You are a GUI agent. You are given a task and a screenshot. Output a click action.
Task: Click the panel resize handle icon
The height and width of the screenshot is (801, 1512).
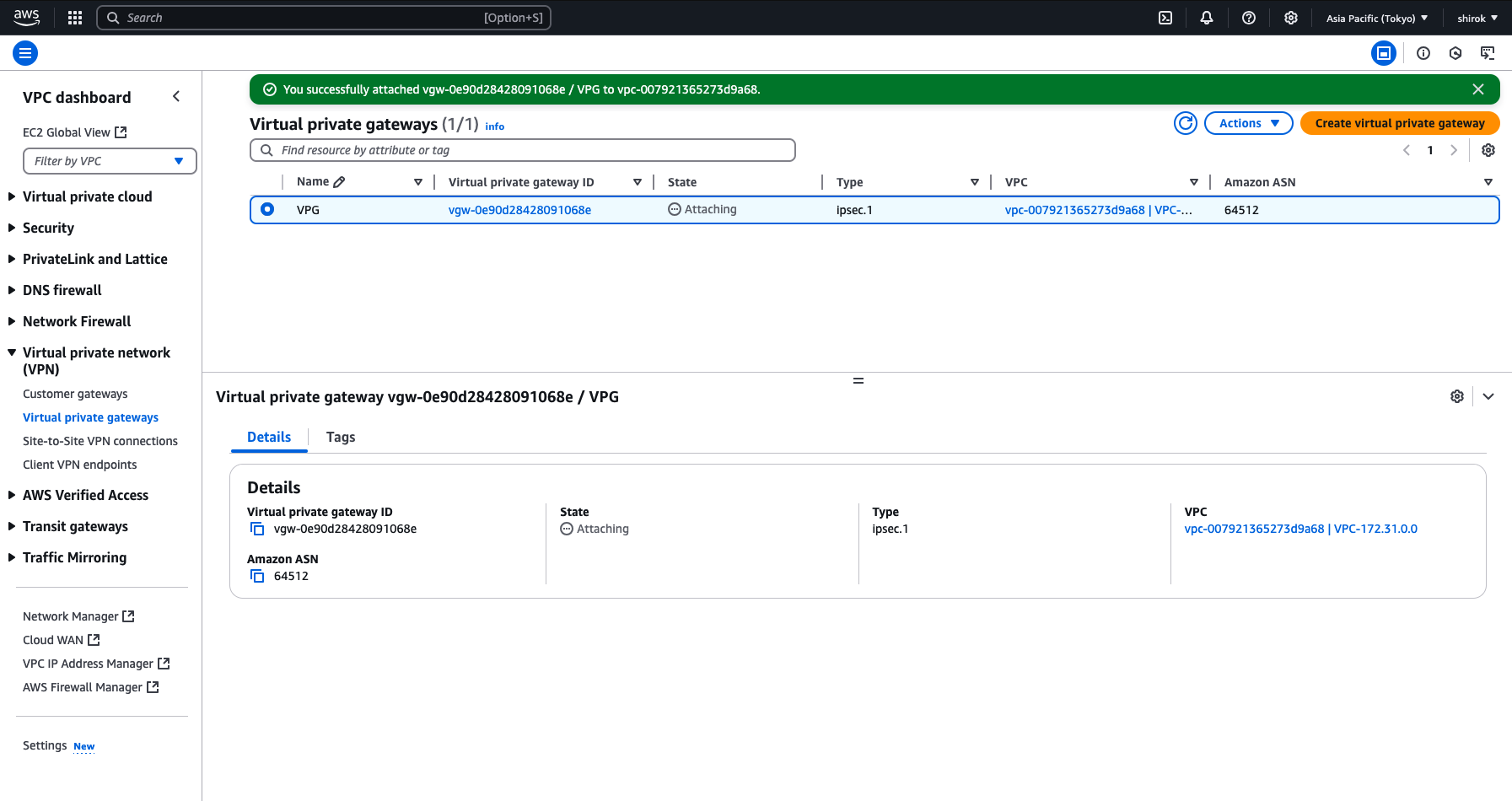tap(858, 380)
